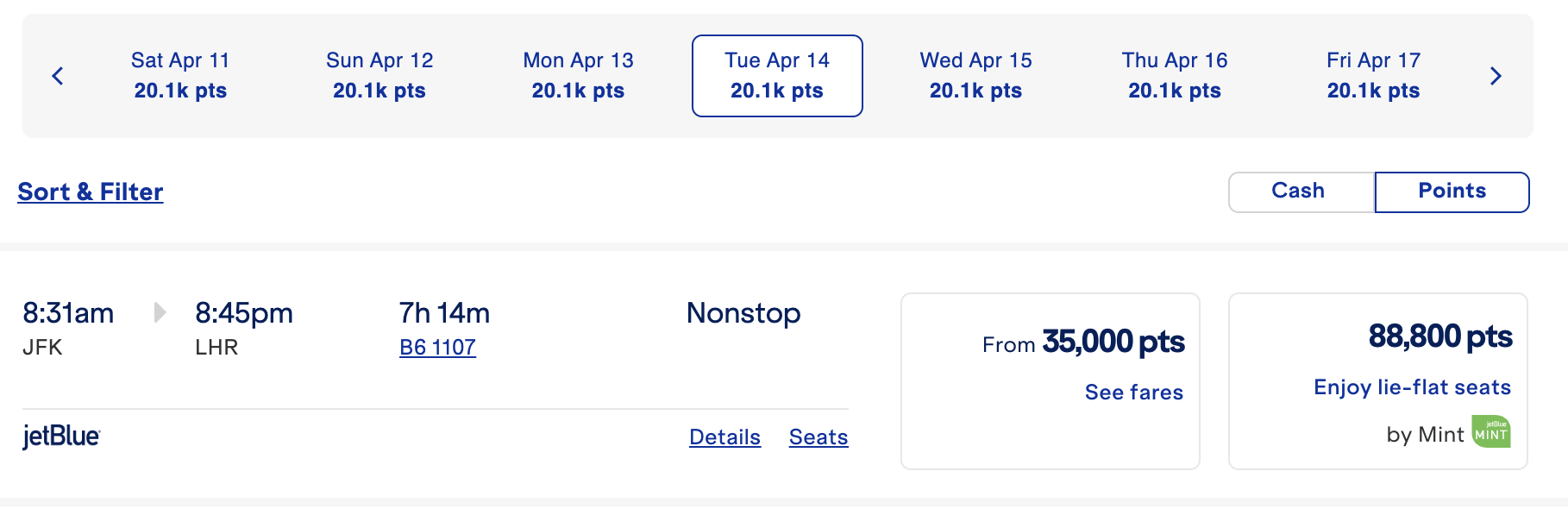This screenshot has width=1568, height=509.
Task: Expand flight Details for the nonstop flight
Action: tap(724, 437)
